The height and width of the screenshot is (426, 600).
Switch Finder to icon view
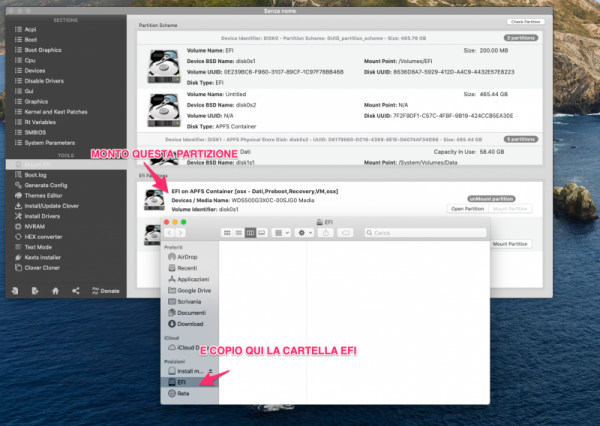227,233
